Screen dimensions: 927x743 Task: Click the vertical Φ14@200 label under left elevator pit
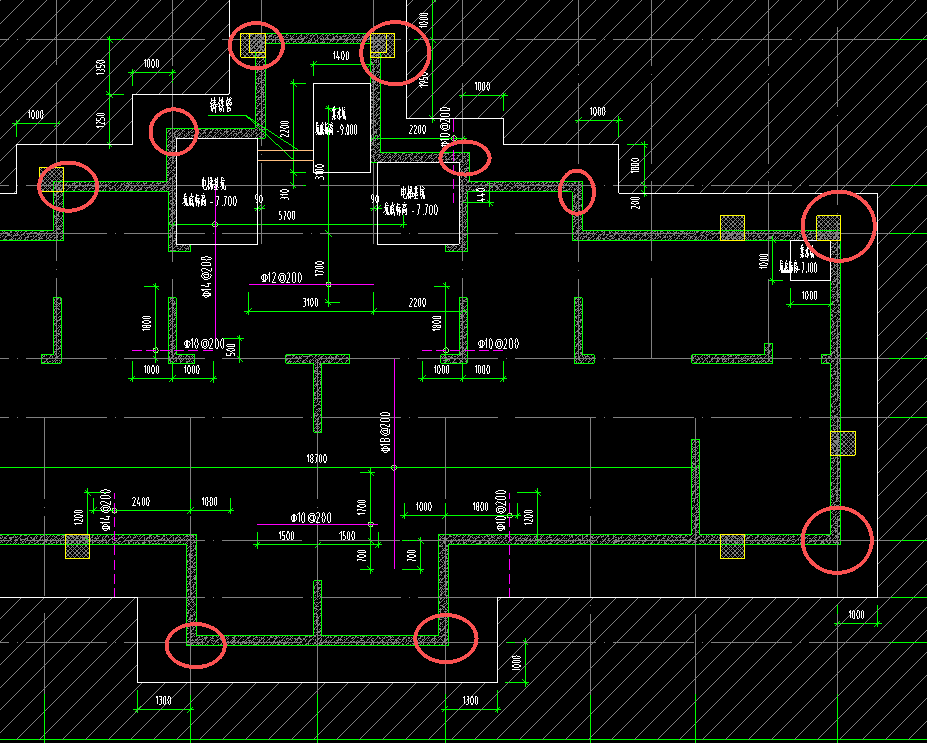[207, 277]
